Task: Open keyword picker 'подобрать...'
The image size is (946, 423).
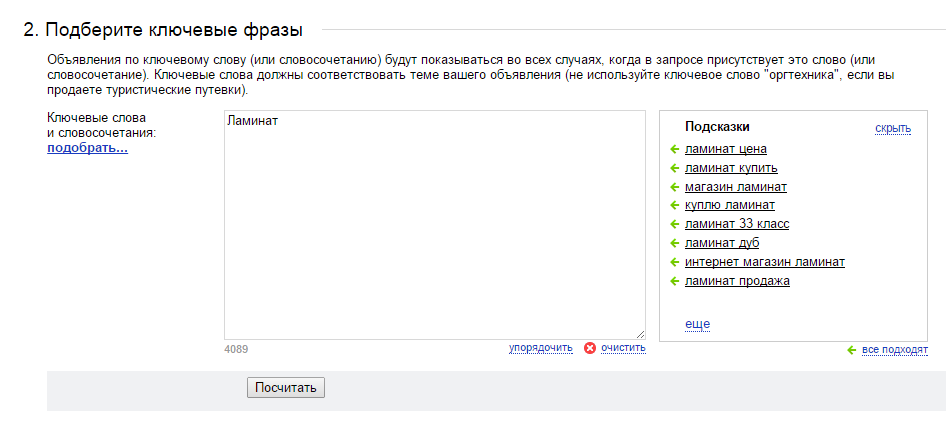Action: click(x=87, y=148)
